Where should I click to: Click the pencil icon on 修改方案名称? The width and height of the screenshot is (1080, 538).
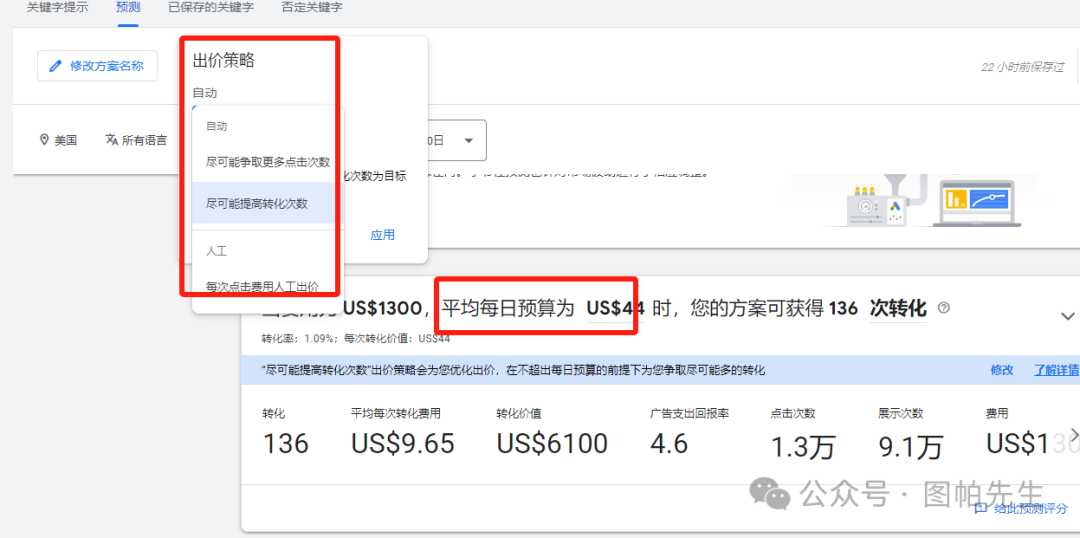coord(55,66)
